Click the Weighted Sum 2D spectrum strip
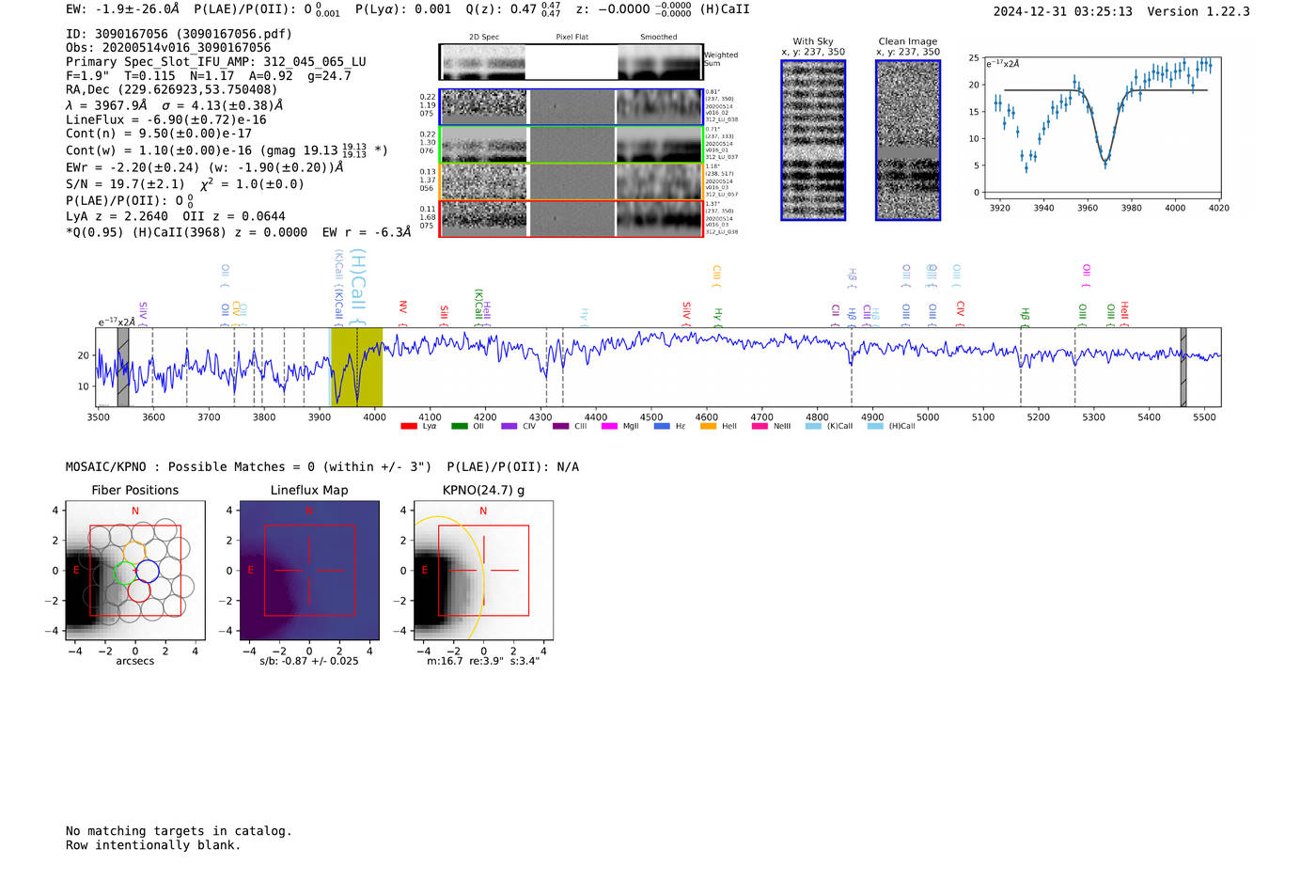This screenshot has height=896, width=1316. [572, 62]
